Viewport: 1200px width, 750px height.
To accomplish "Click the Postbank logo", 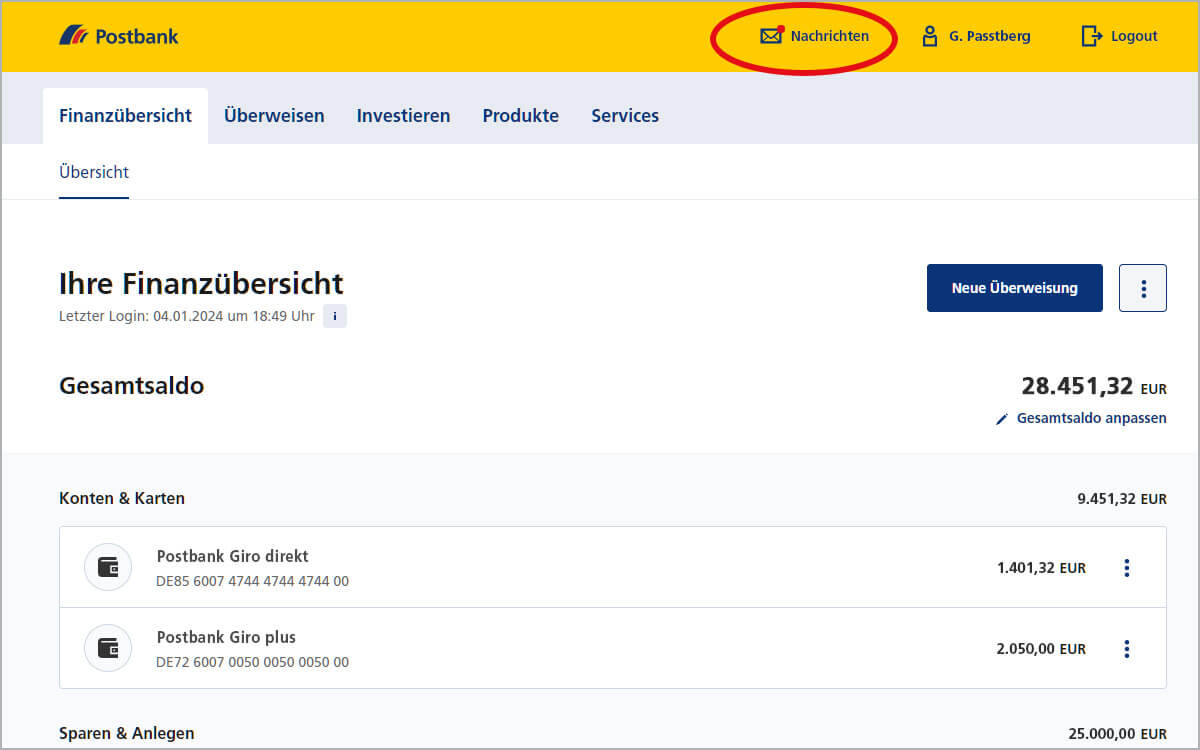I will click(x=119, y=36).
